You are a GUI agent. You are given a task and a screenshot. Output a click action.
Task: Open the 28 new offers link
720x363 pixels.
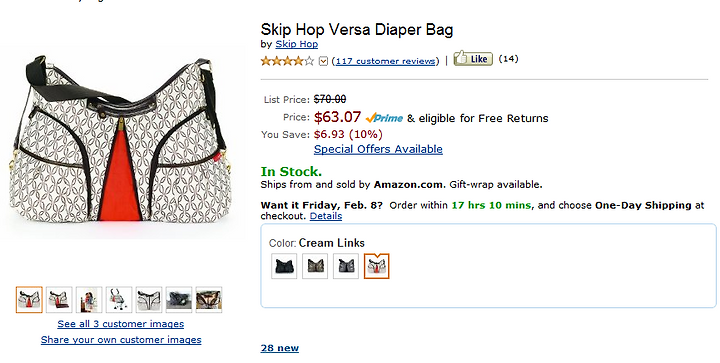(280, 348)
